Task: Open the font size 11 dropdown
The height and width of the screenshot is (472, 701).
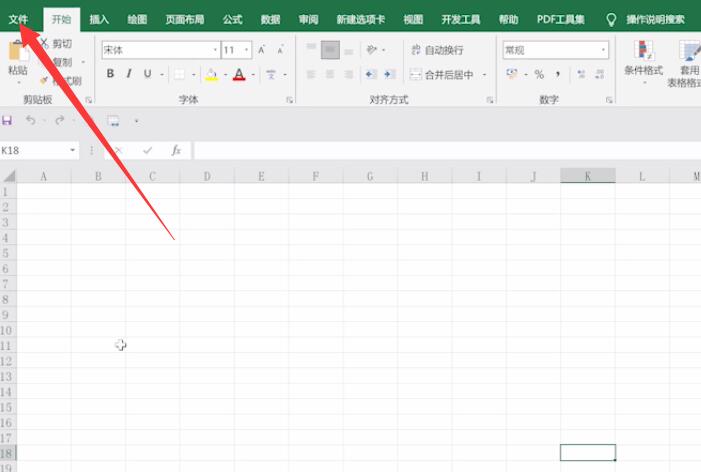Action: coord(246,50)
